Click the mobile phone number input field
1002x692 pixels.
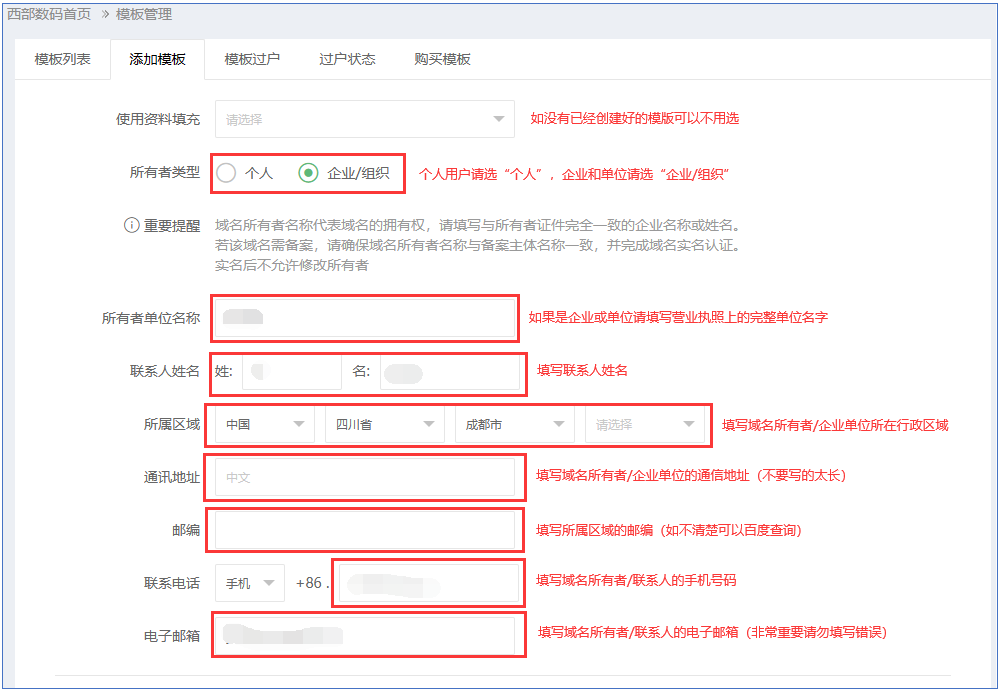point(427,582)
